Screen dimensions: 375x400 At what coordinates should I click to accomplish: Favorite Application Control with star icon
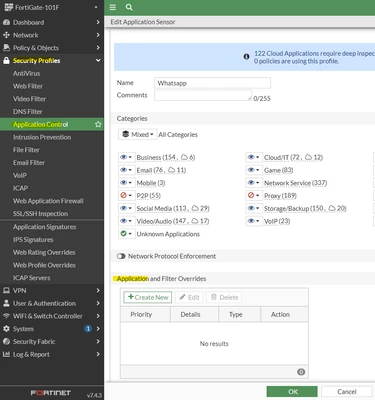98,124
